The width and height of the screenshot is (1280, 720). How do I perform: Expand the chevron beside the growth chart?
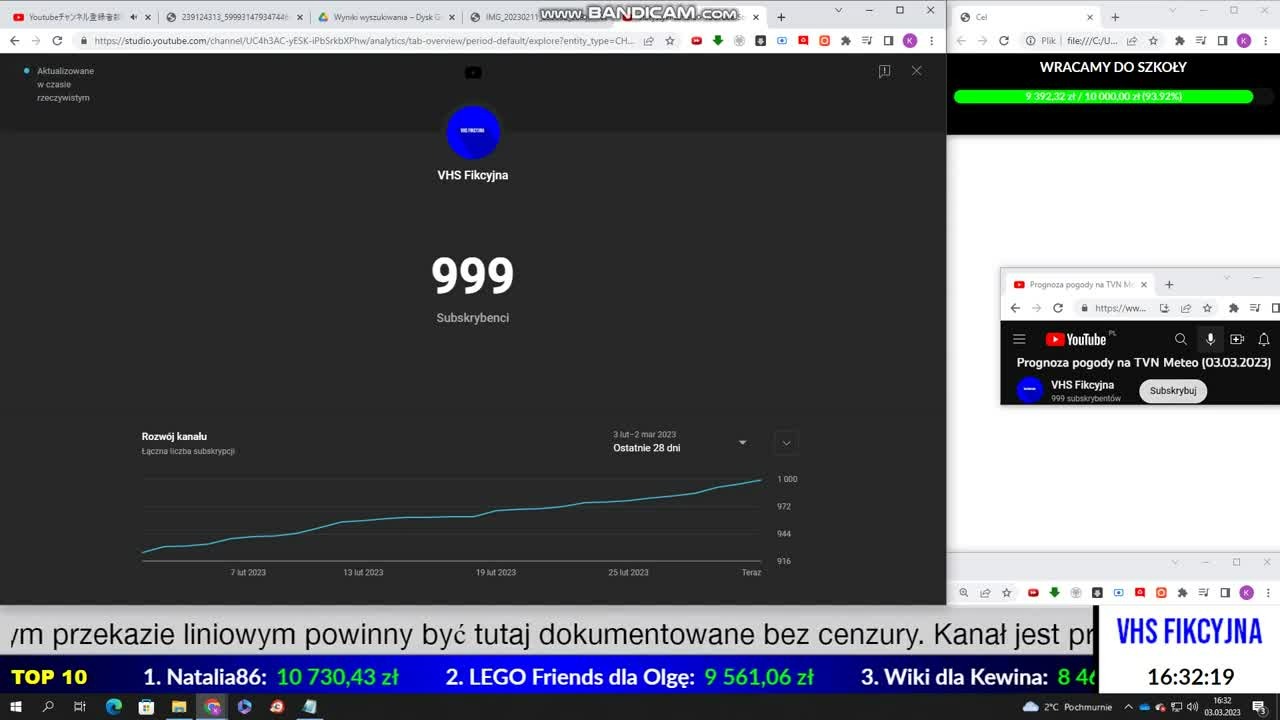coord(786,442)
